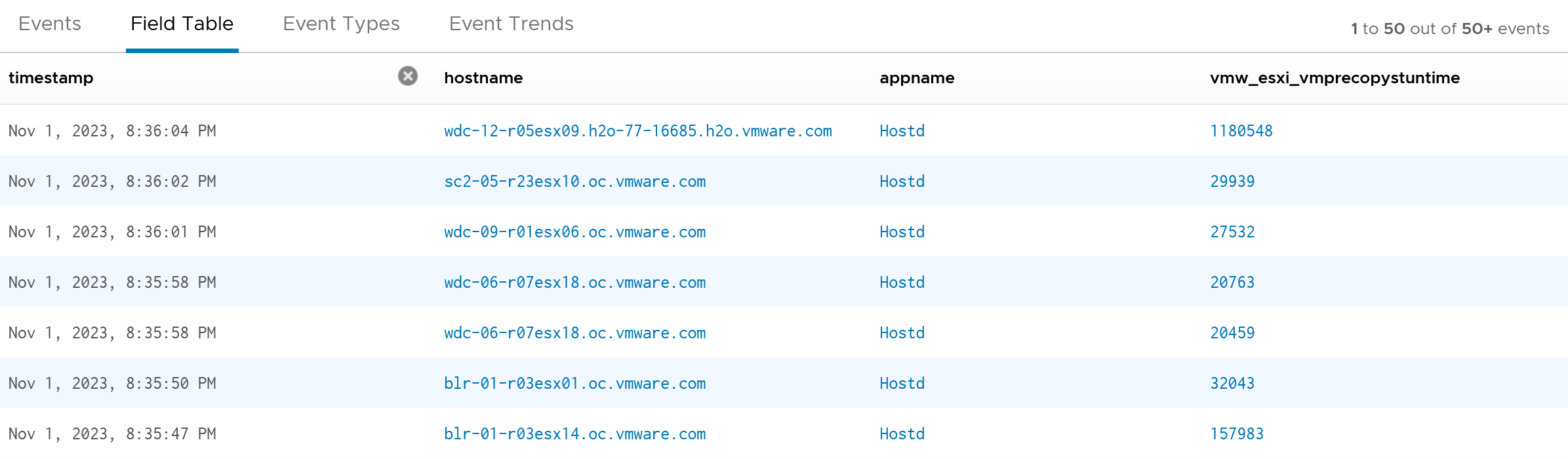Click Hostd in the 1180548 row
This screenshot has height=459, width=1568.
coord(902,131)
